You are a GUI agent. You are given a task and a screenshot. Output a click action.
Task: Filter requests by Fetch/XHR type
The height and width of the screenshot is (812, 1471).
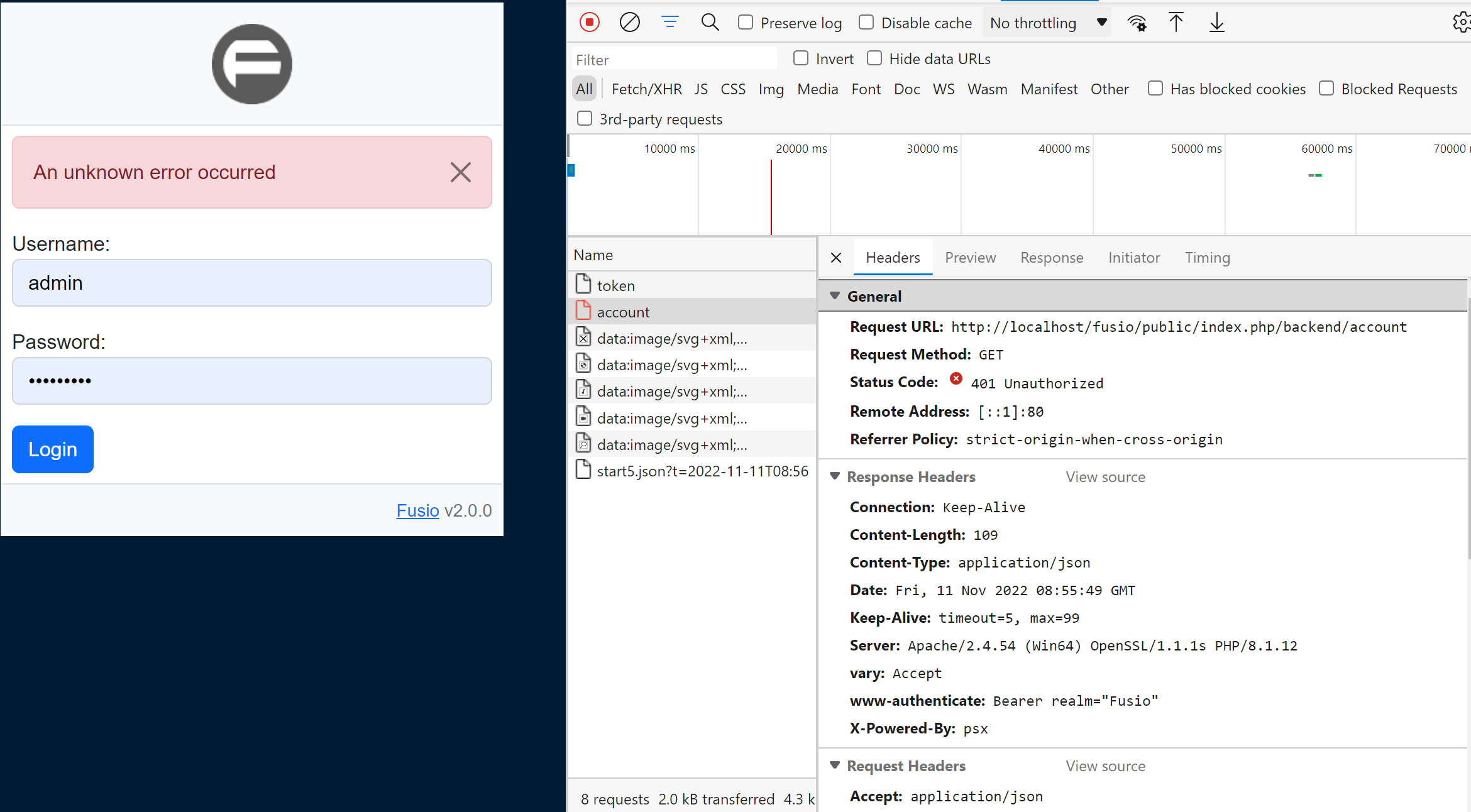click(646, 89)
